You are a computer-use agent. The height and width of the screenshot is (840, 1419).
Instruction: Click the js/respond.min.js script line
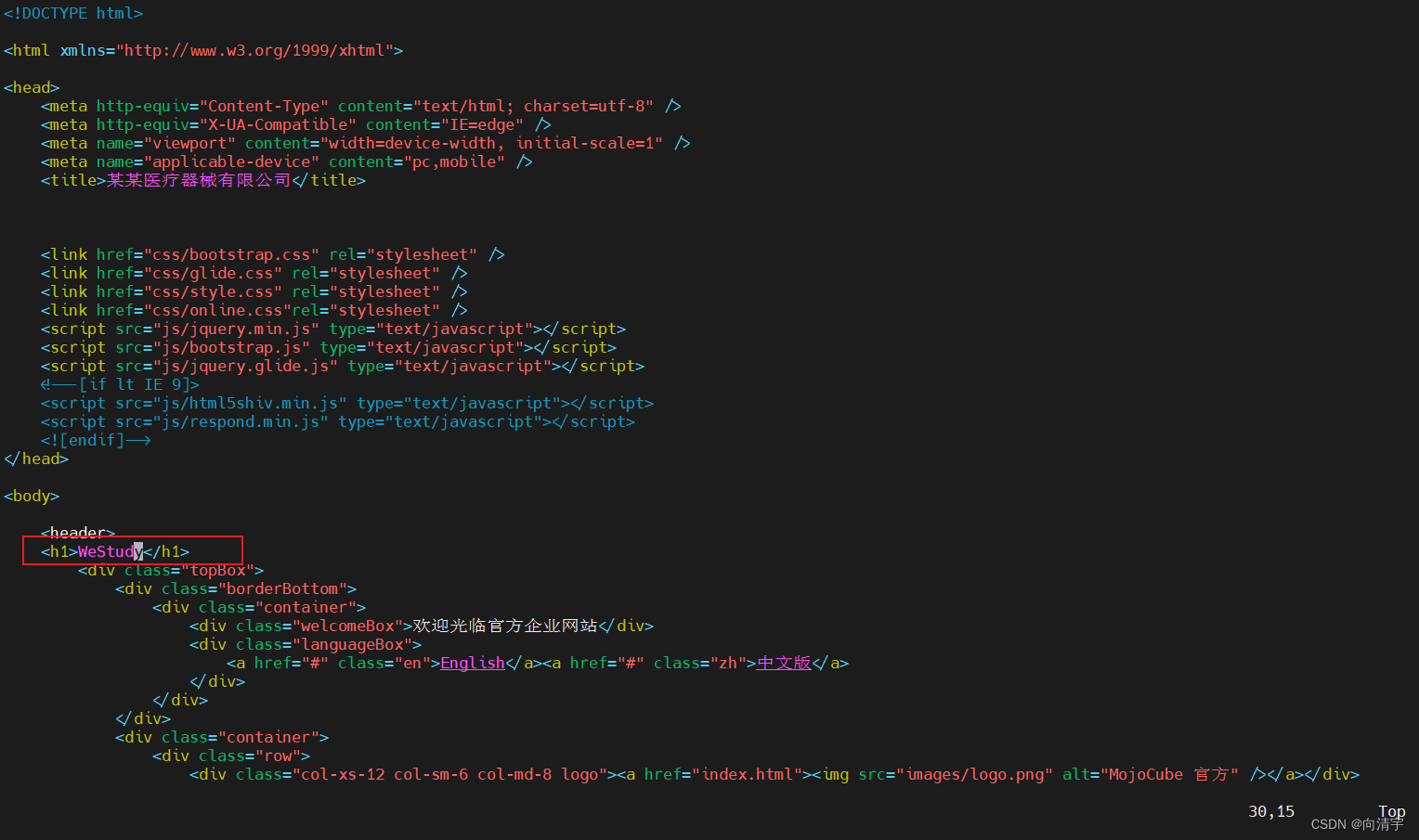[x=338, y=421]
